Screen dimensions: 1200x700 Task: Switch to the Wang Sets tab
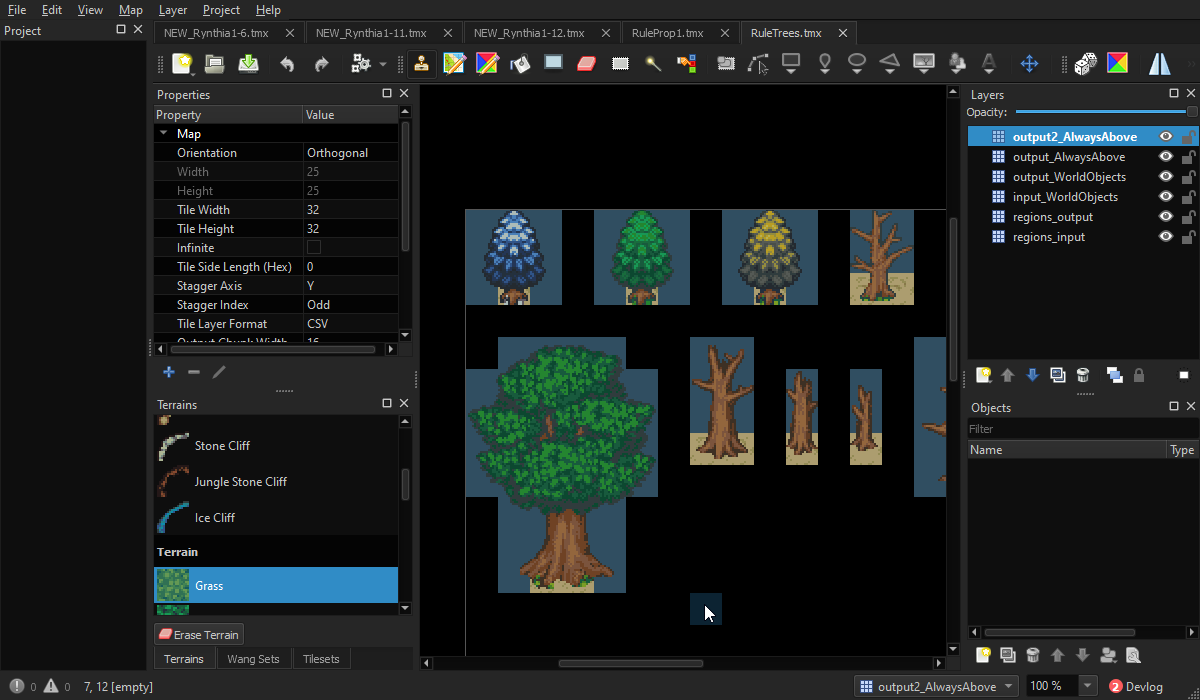253,659
